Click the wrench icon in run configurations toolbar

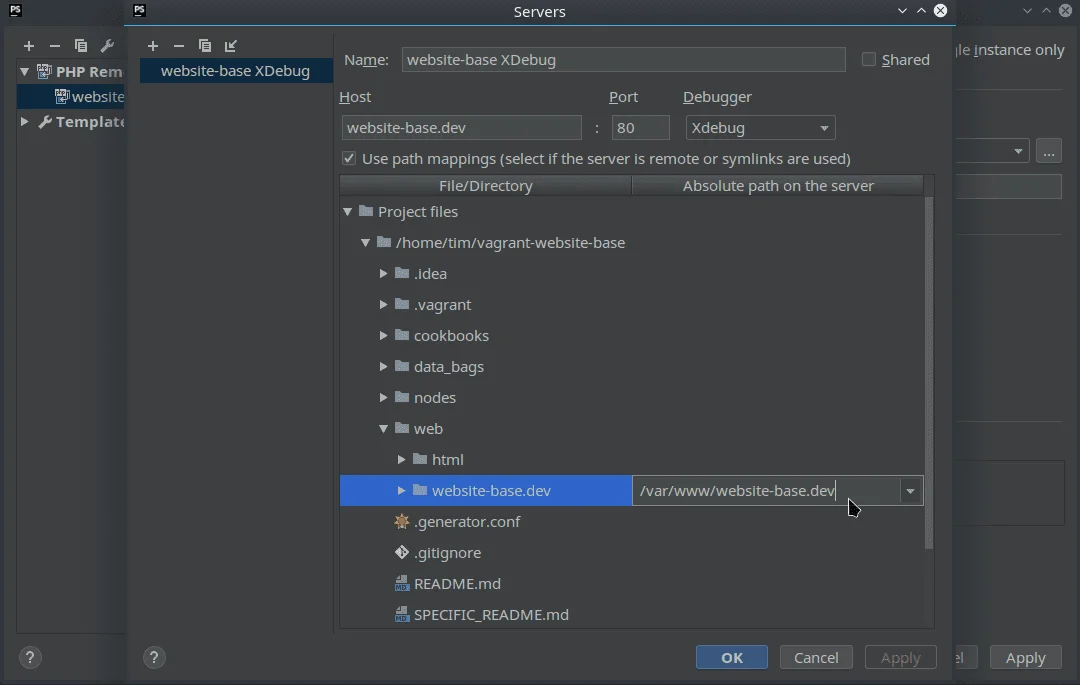[x=107, y=46]
